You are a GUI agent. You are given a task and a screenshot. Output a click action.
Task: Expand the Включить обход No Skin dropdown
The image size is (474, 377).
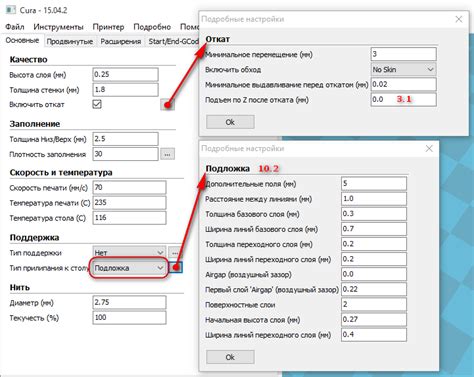point(403,69)
